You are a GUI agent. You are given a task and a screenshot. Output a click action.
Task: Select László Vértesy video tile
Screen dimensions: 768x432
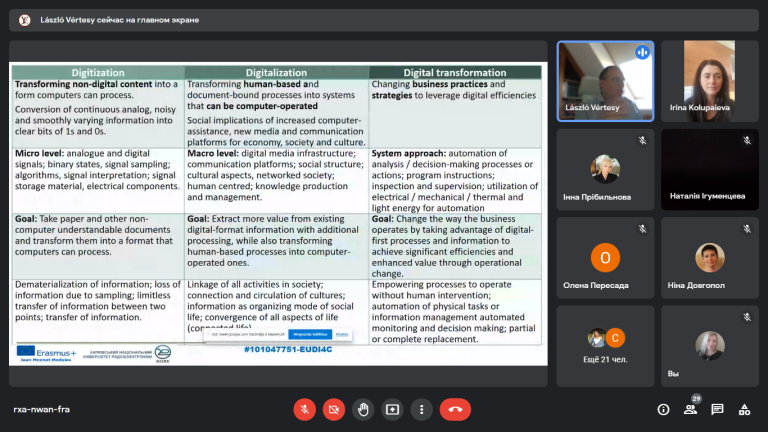click(x=605, y=81)
